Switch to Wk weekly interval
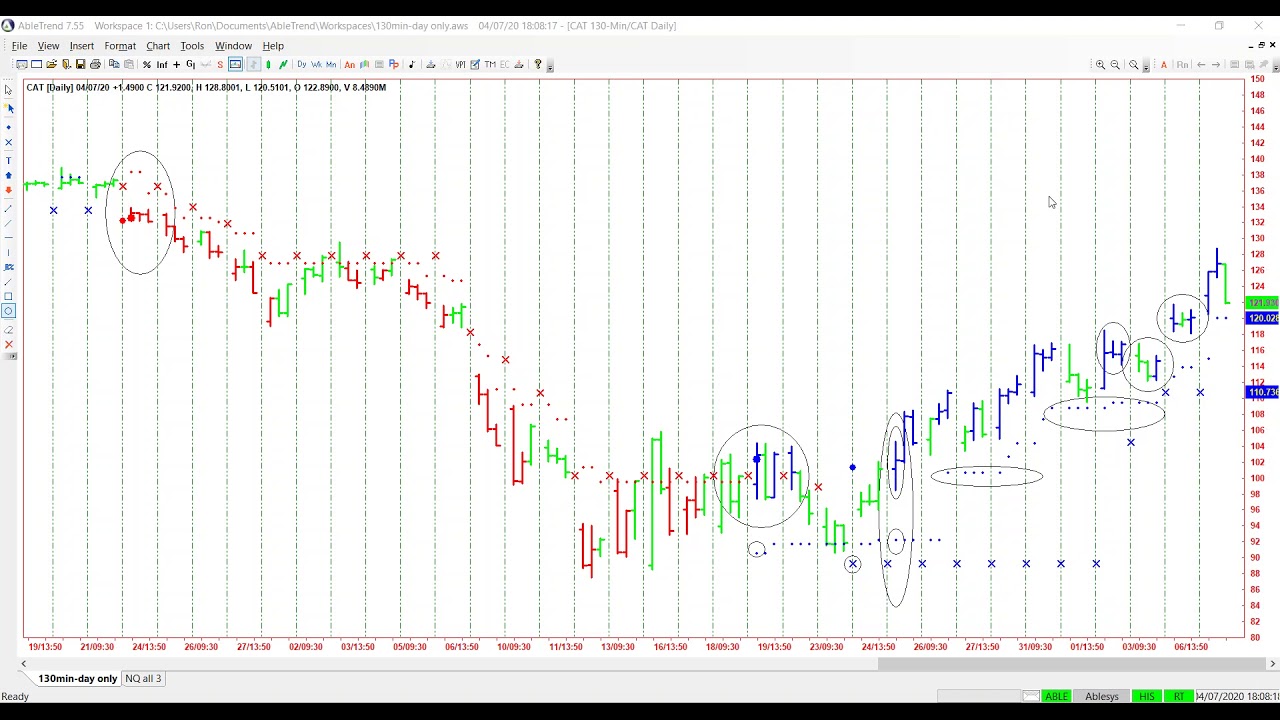1280x720 pixels. click(x=316, y=65)
